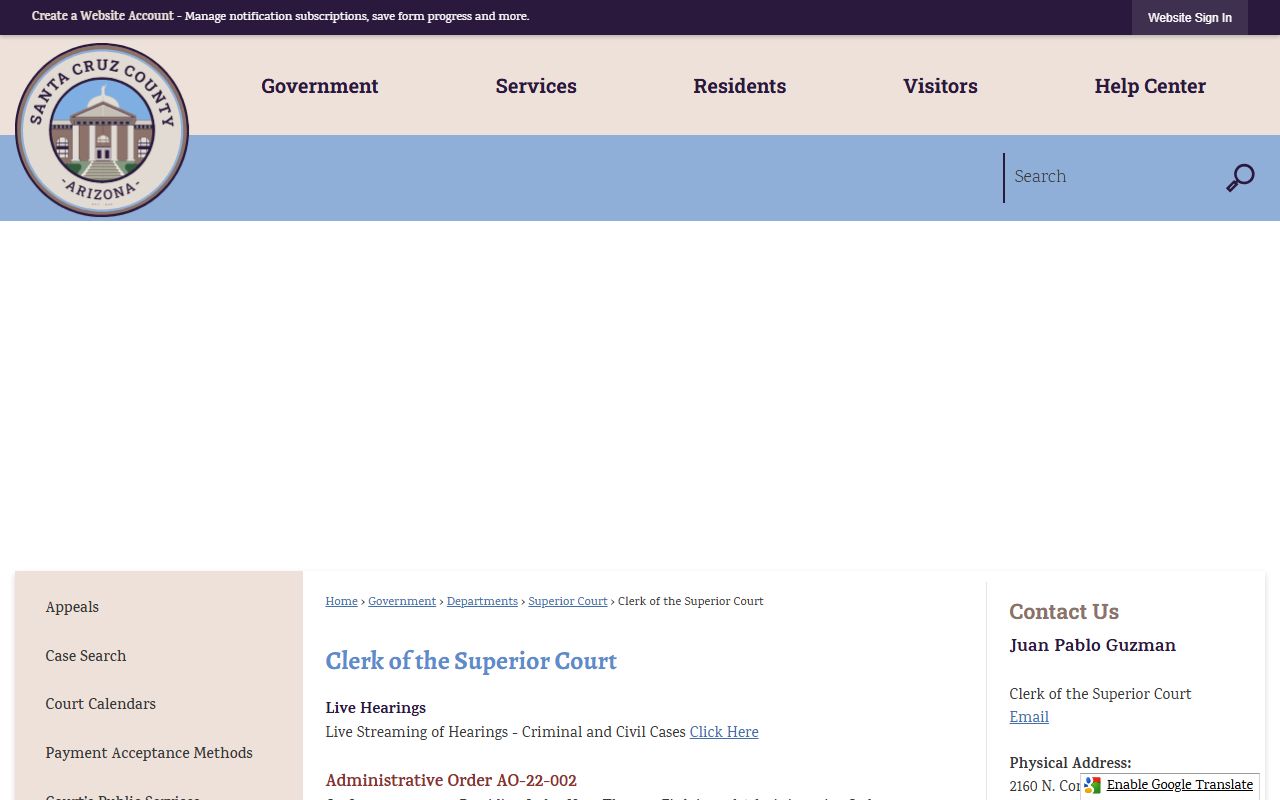Click the magnifying glass search icon
Viewport: 1280px width, 800px height.
[x=1240, y=178]
